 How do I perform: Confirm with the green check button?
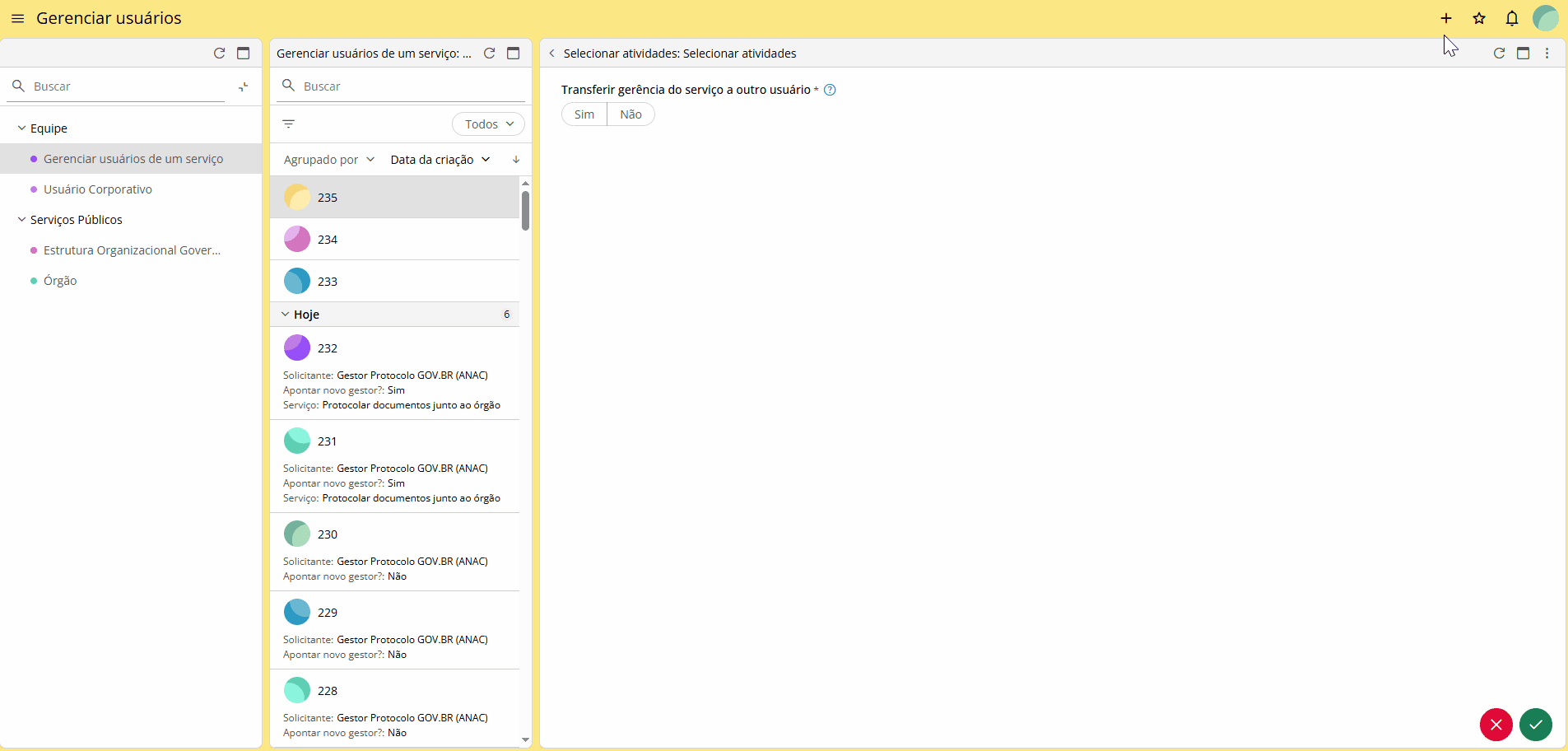[x=1536, y=725]
